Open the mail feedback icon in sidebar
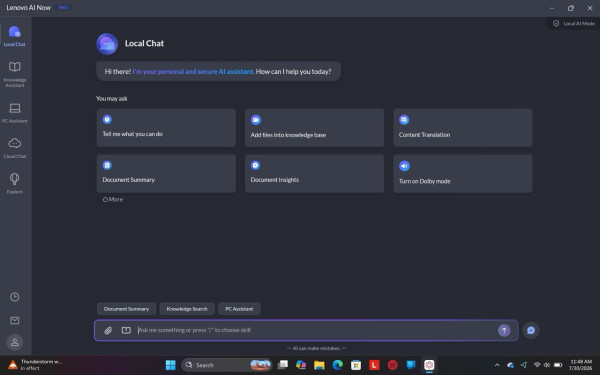600x375 pixels. tap(15, 320)
